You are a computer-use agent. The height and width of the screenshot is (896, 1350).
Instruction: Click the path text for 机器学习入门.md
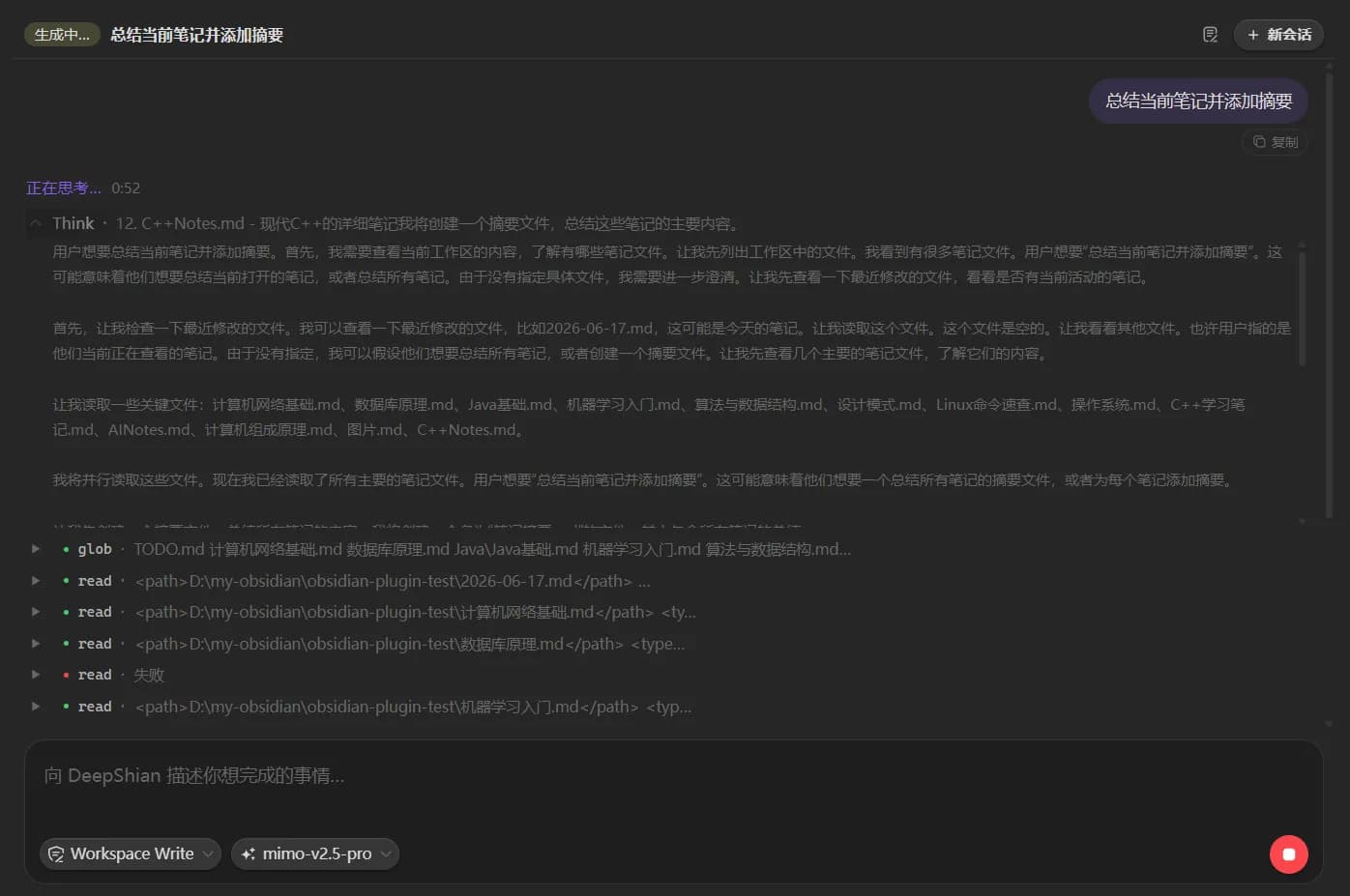(414, 707)
